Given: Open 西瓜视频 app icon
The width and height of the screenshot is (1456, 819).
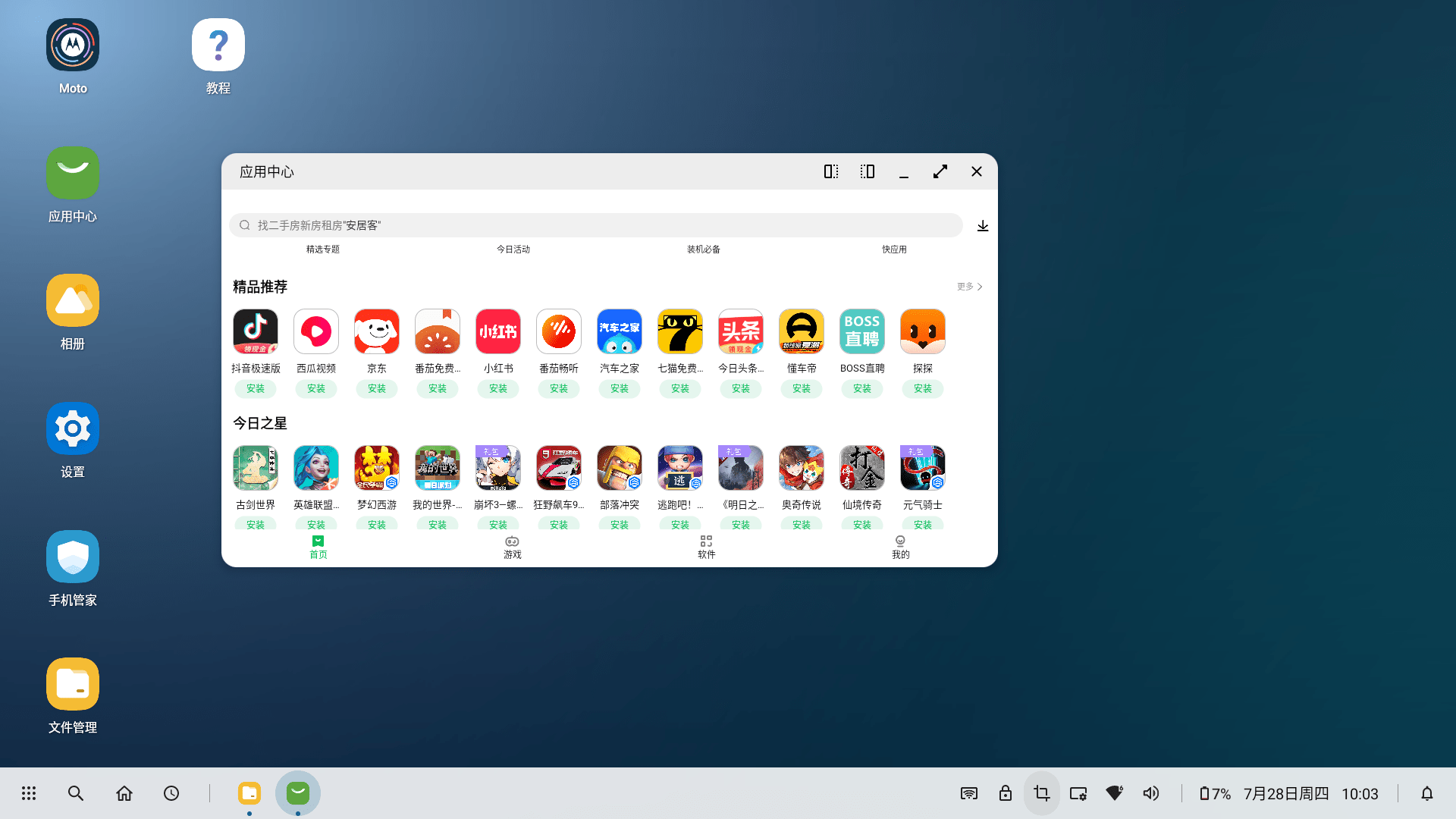Looking at the screenshot, I should click(316, 331).
